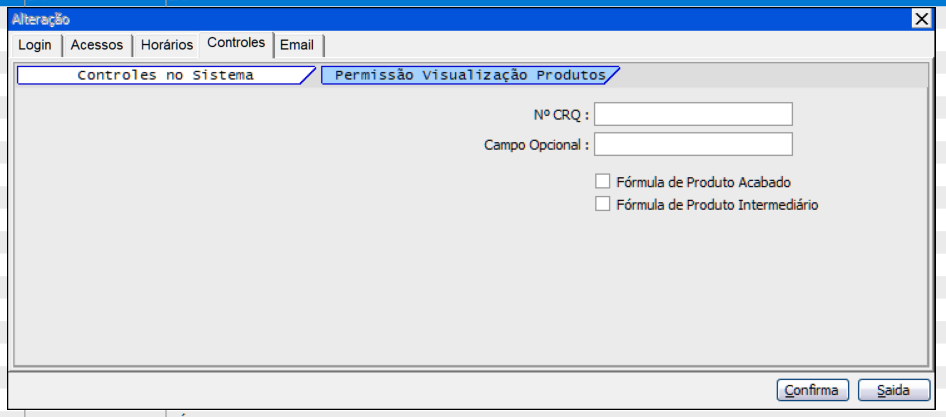
Task: Click the Fórmula de Produto Intermediário label text
Action: coord(718,204)
